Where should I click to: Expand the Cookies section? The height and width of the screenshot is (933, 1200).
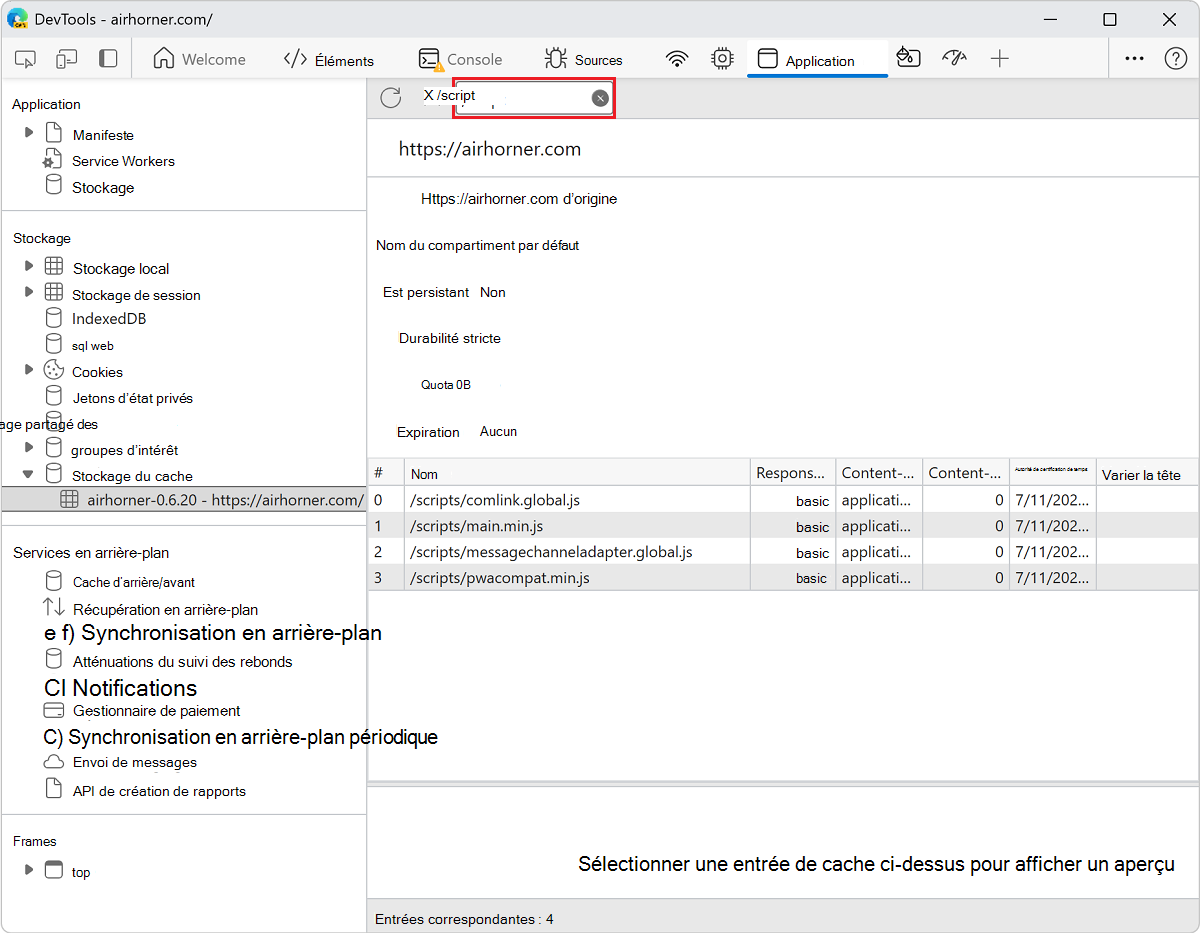pyautogui.click(x=28, y=371)
